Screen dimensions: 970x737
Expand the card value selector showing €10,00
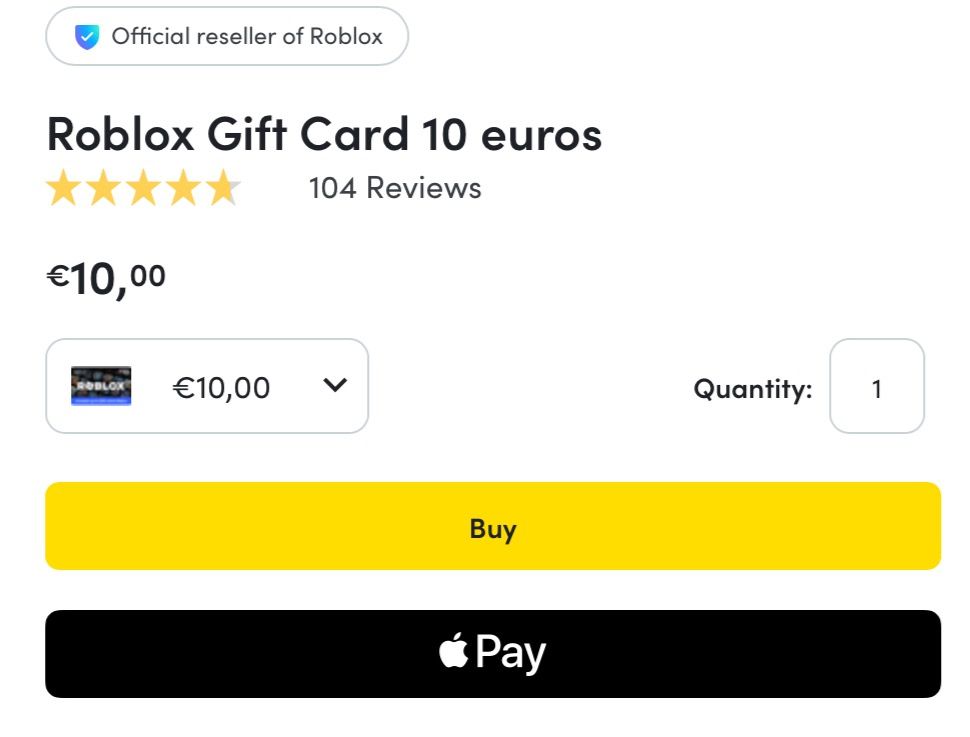(x=207, y=386)
